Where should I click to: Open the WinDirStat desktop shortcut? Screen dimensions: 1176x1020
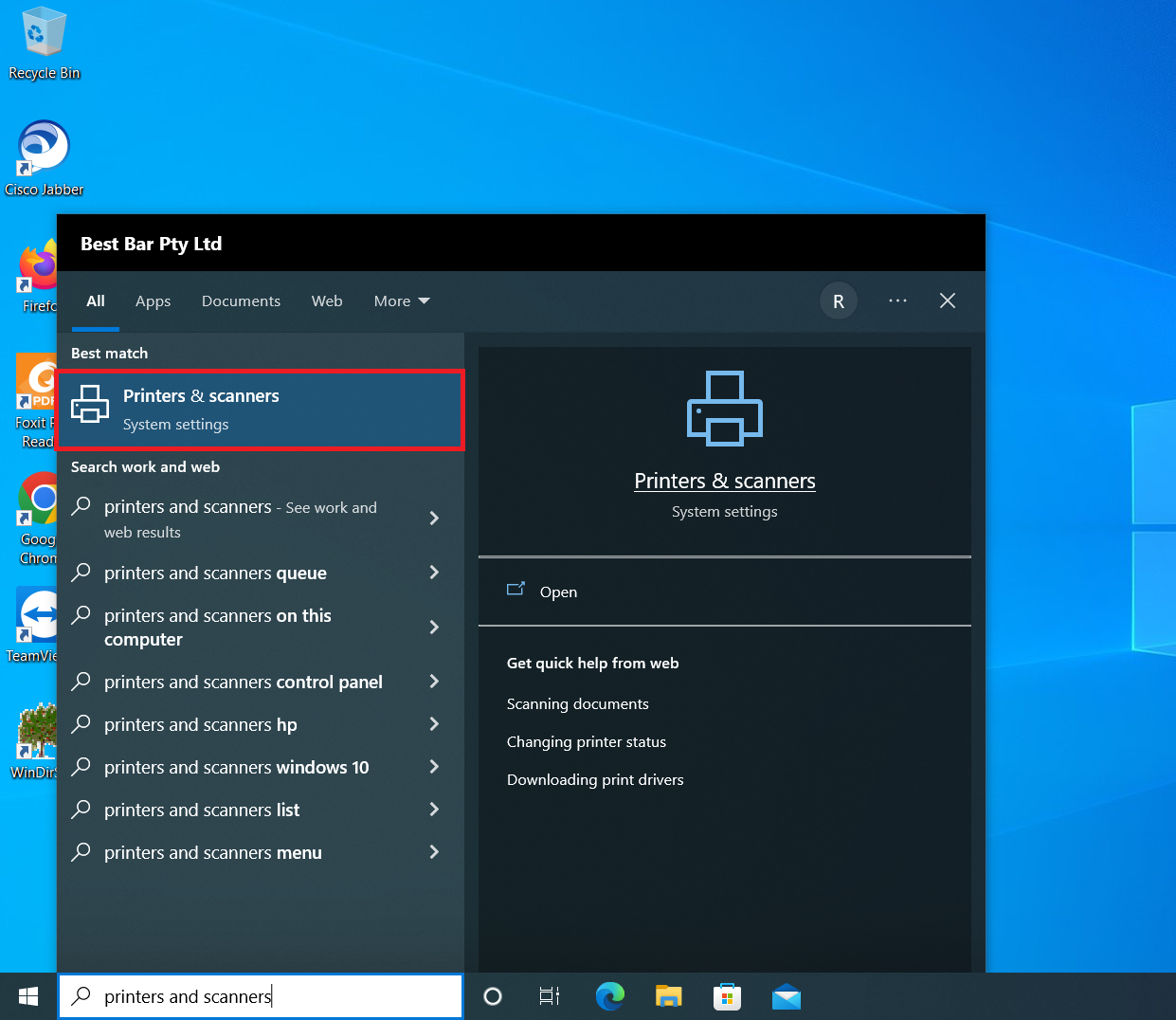pyautogui.click(x=34, y=742)
